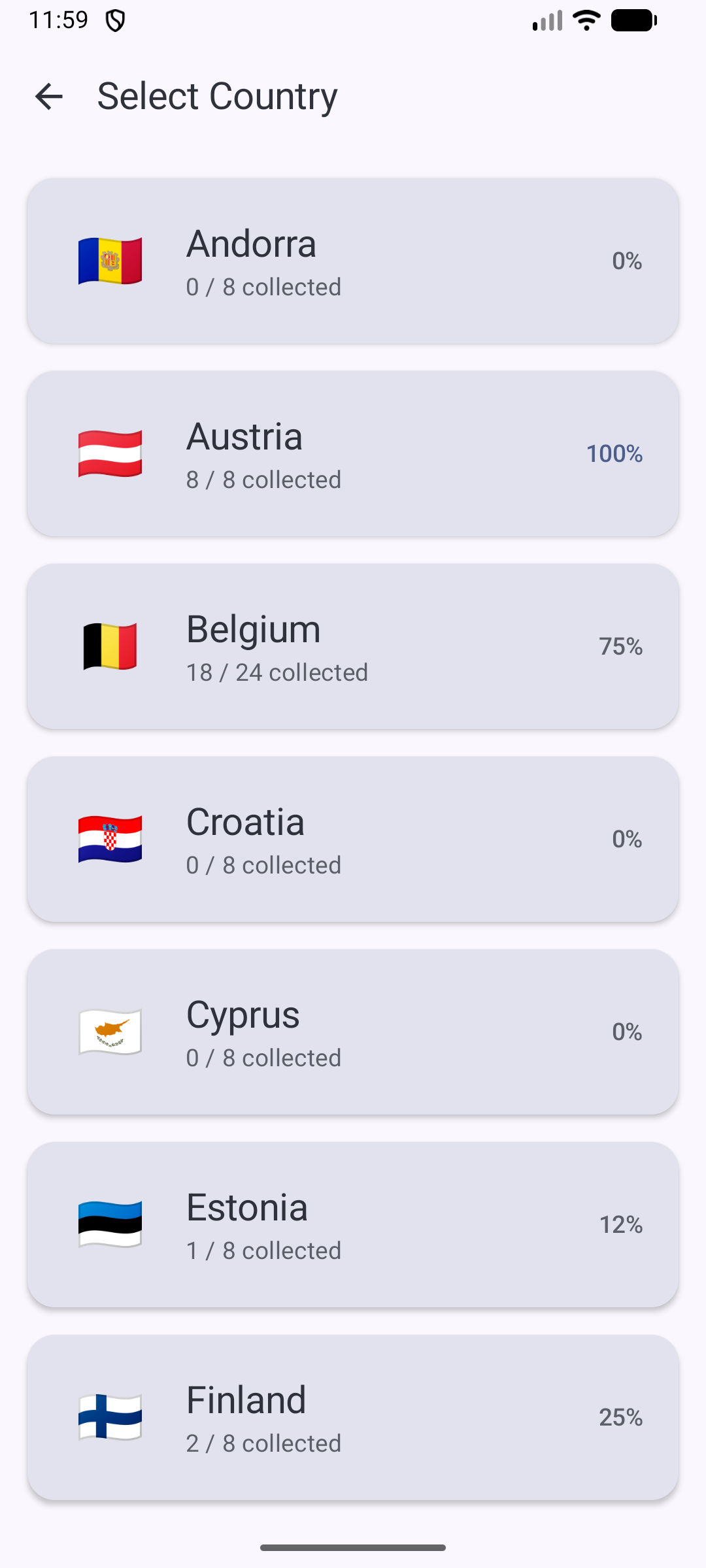The image size is (706, 1568).
Task: Tap the Cyprus flag icon
Action: click(110, 1032)
